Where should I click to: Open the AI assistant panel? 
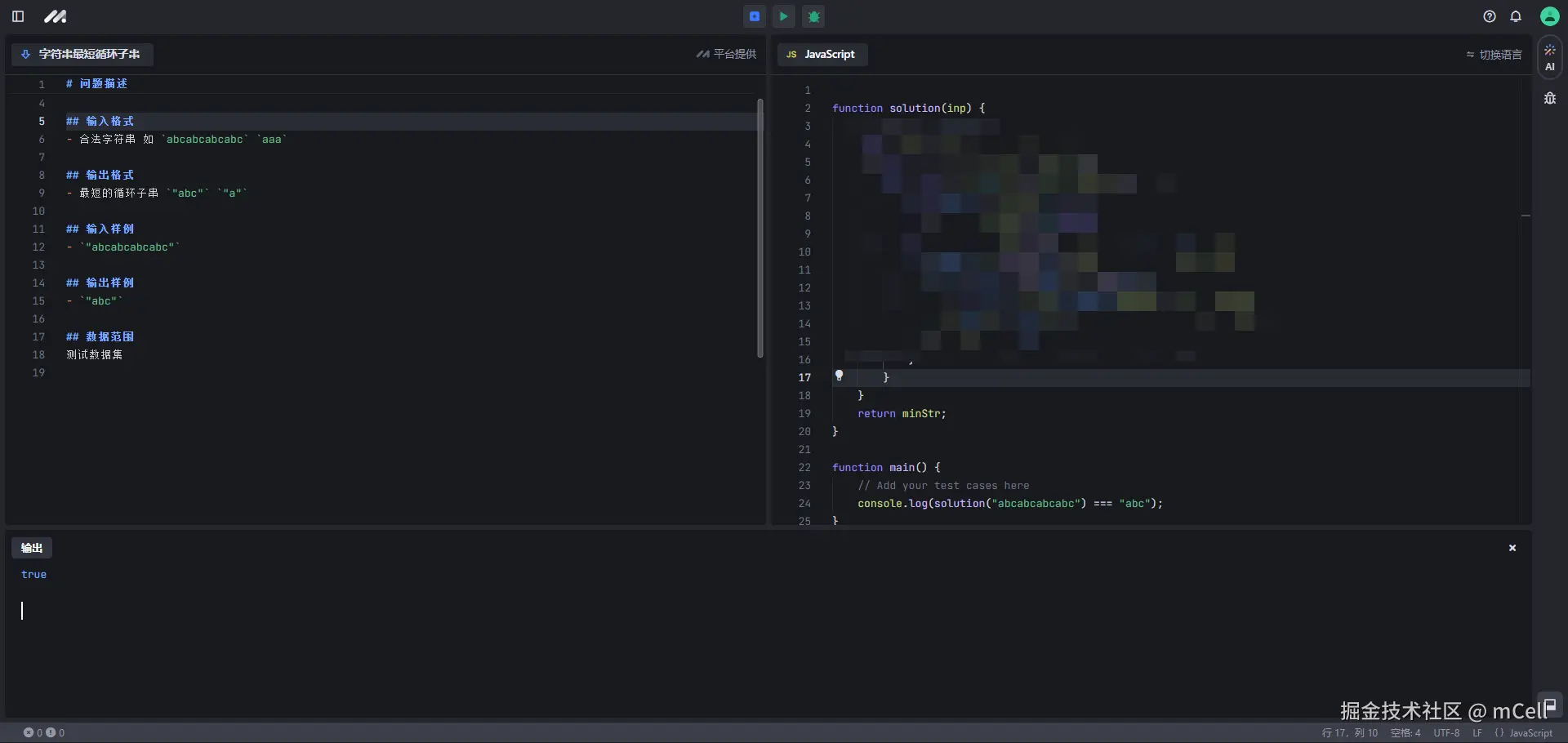[1549, 58]
